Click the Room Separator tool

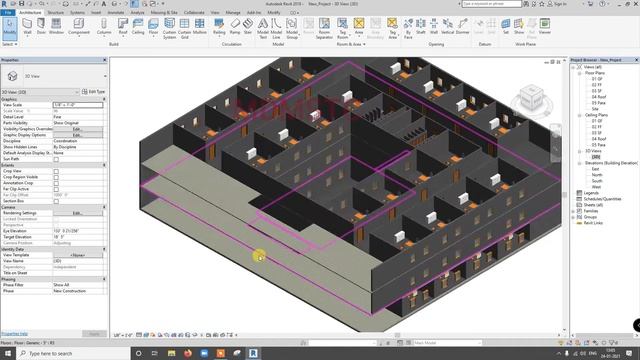[x=324, y=28]
